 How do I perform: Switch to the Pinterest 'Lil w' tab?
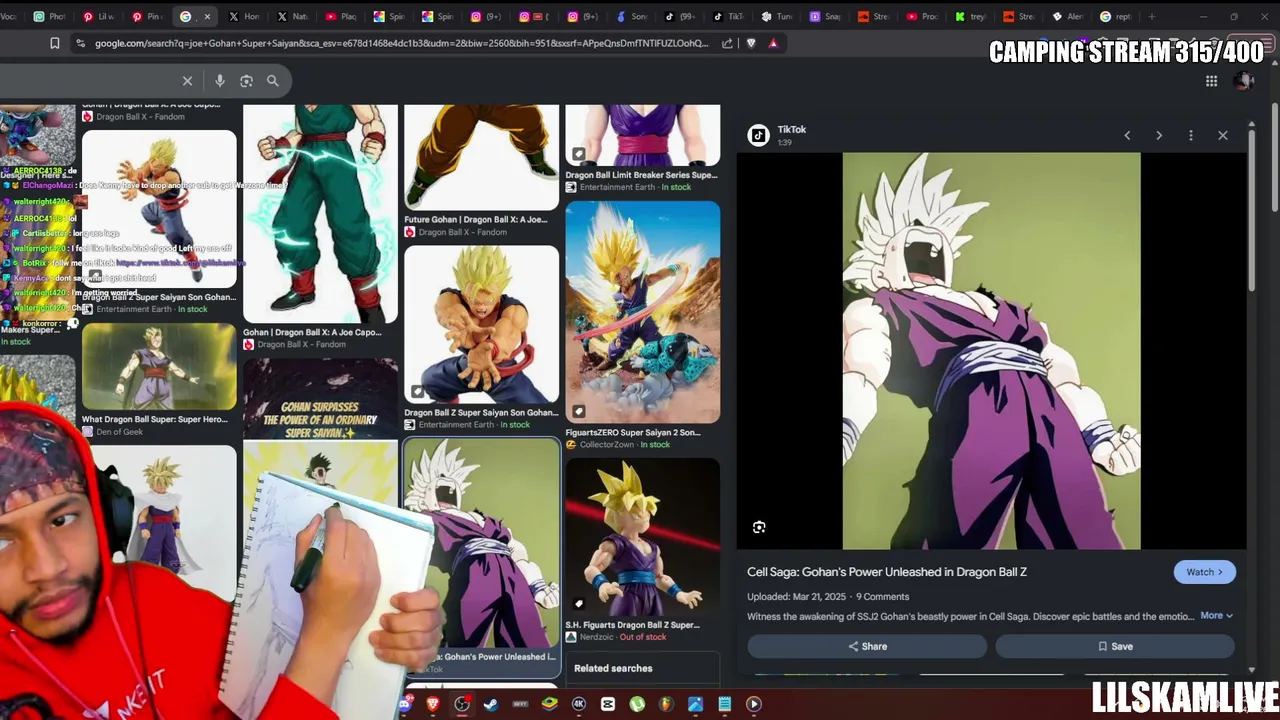pyautogui.click(x=99, y=17)
